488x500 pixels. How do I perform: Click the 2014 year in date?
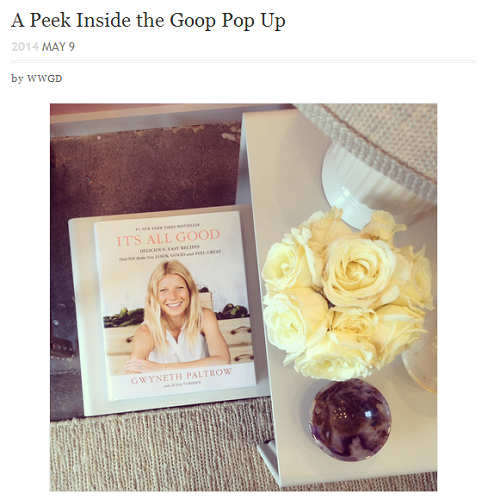[x=25, y=47]
